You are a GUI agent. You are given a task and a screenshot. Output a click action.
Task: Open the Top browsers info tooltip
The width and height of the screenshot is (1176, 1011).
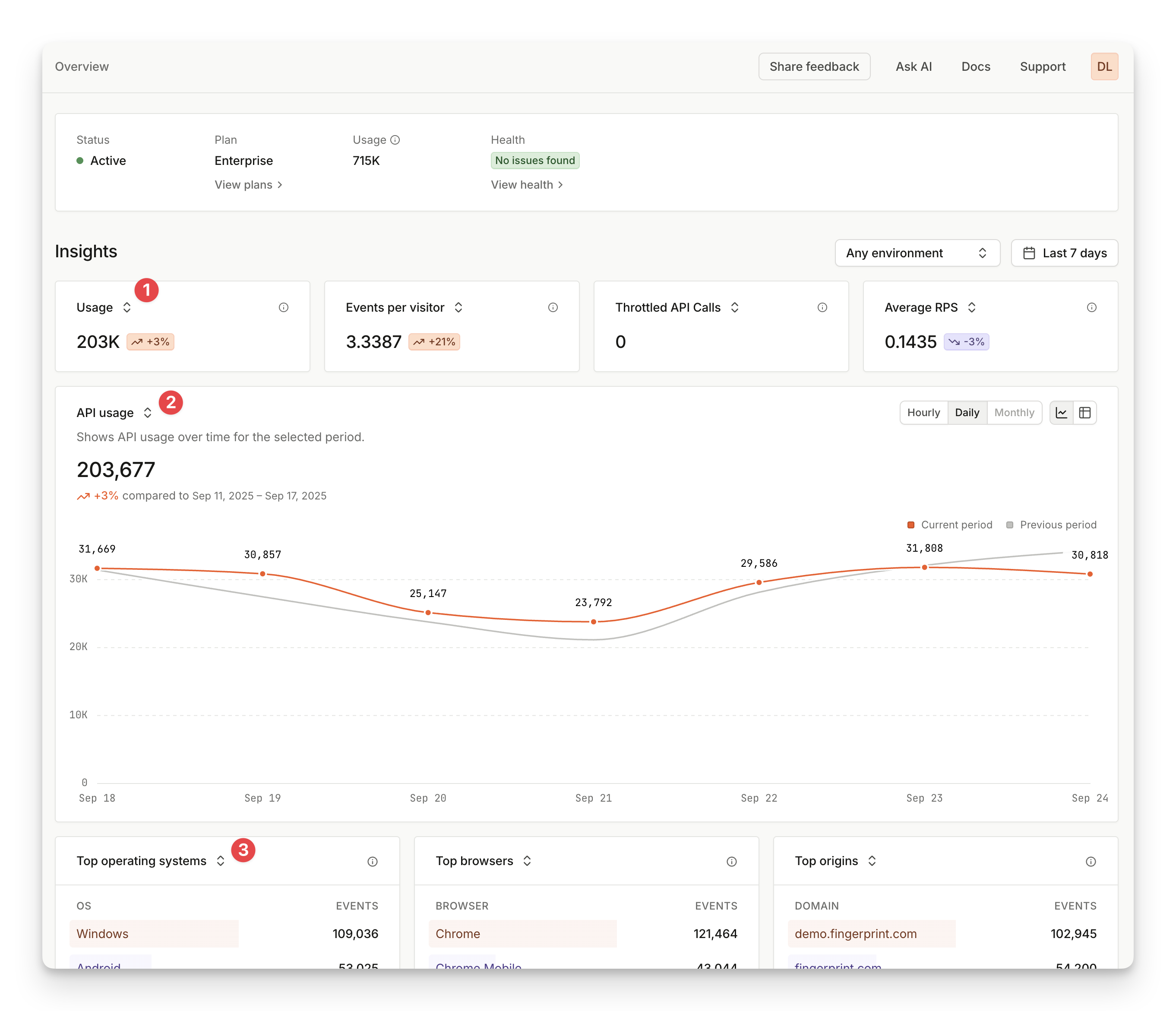(732, 861)
